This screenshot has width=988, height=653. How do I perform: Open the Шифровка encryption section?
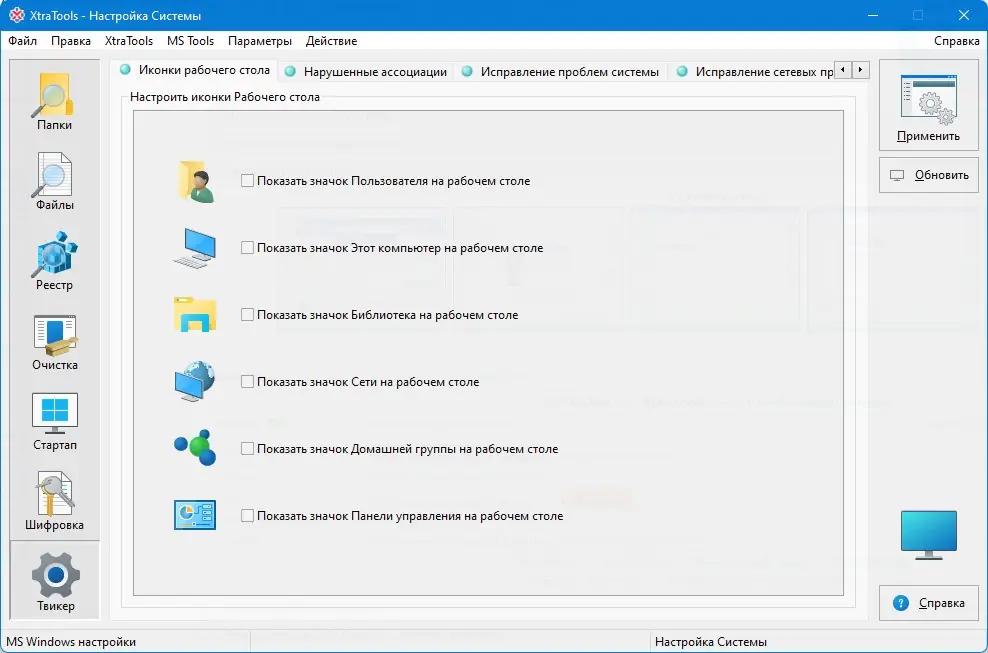54,502
